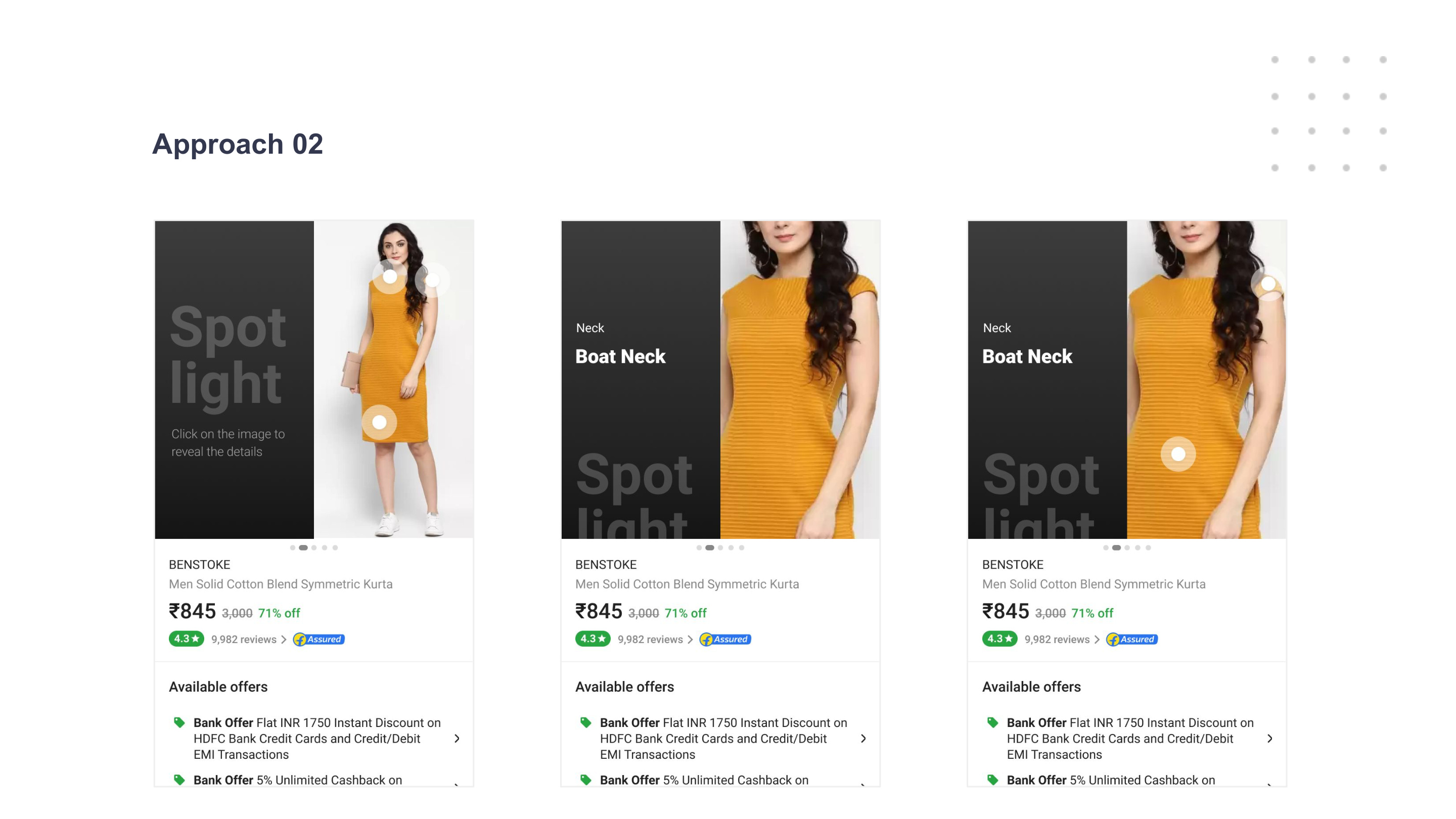The width and height of the screenshot is (1456, 819).
Task: Expand the Flat INR 1750 offer chevron, third card
Action: click(x=1270, y=738)
